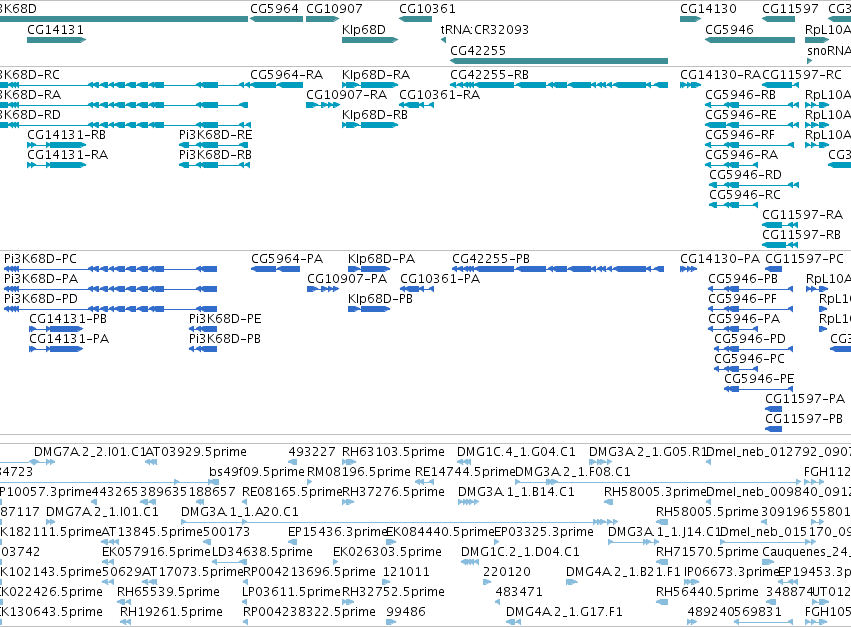Select the CG5946-RF transcript label
The image size is (851, 627).
pyautogui.click(x=740, y=135)
